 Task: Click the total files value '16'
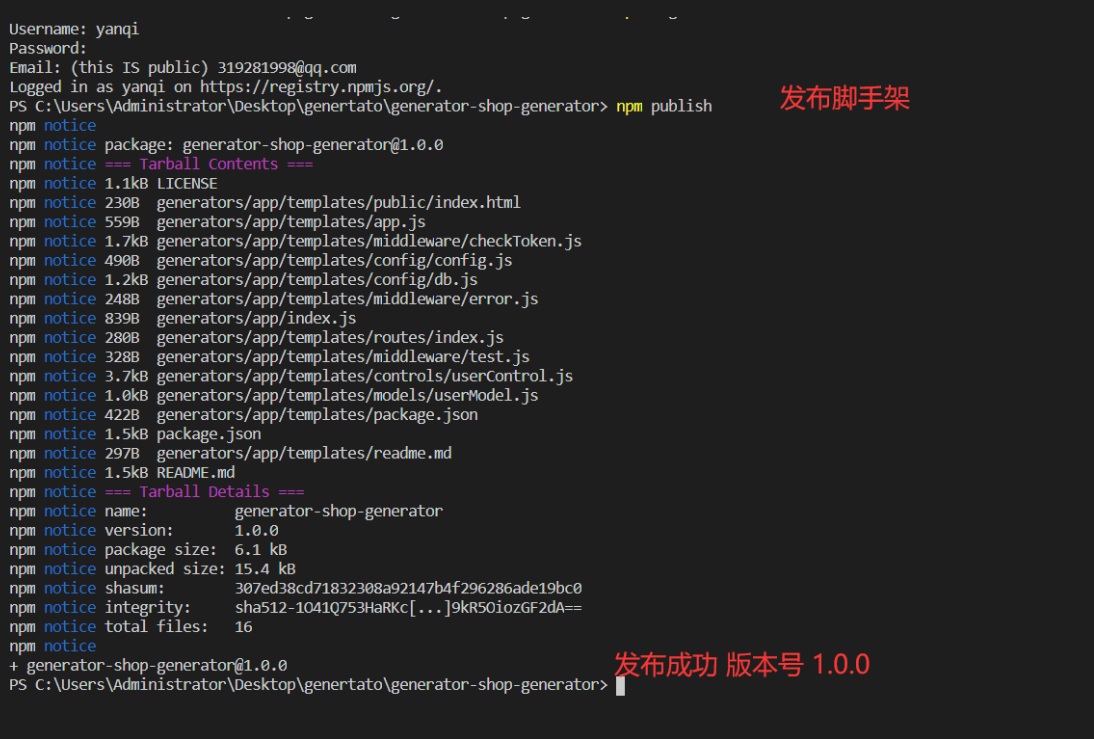click(243, 627)
